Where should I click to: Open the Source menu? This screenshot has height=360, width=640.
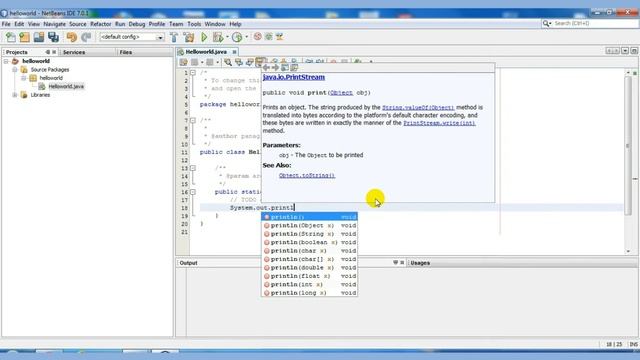pos(78,24)
